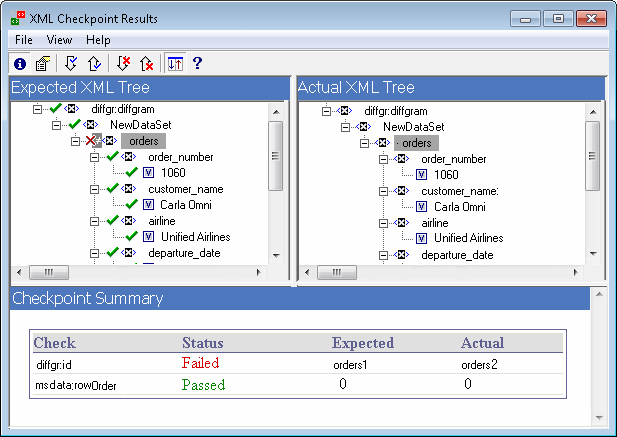
Task: Open the File menu
Action: click(24, 40)
